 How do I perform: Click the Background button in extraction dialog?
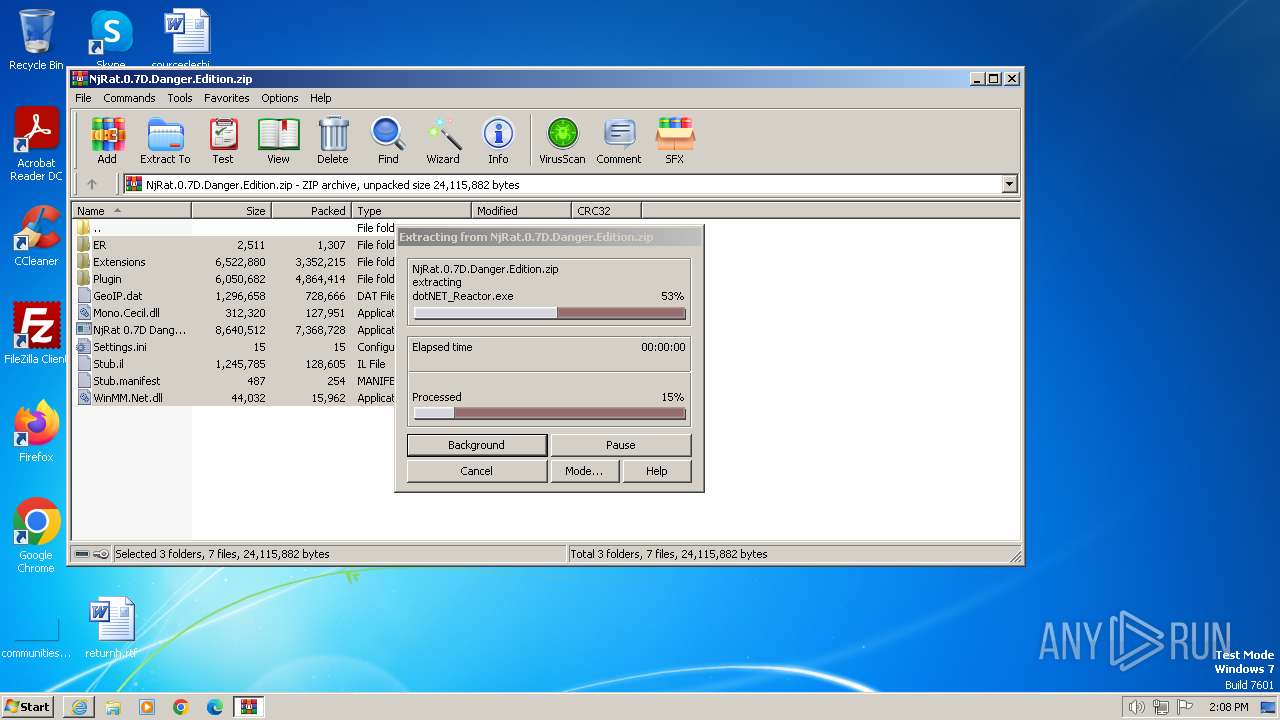coord(477,445)
